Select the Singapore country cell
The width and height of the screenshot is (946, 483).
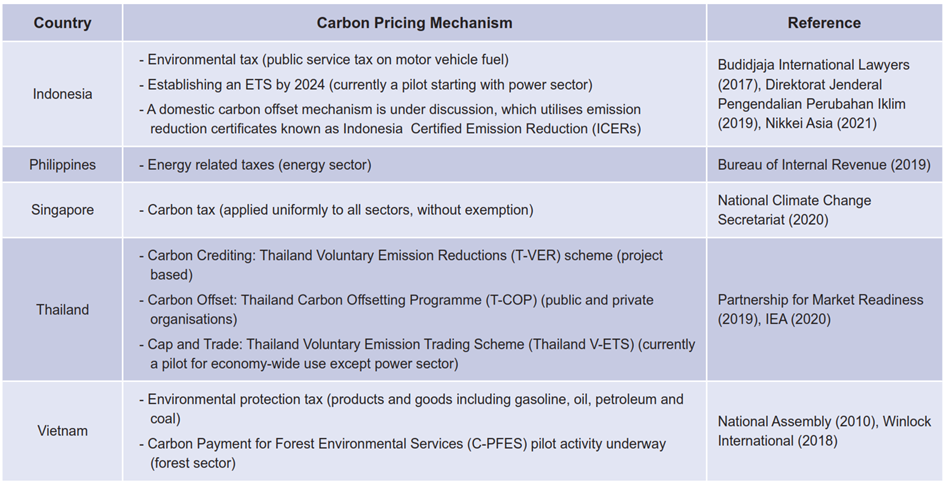click(x=62, y=210)
